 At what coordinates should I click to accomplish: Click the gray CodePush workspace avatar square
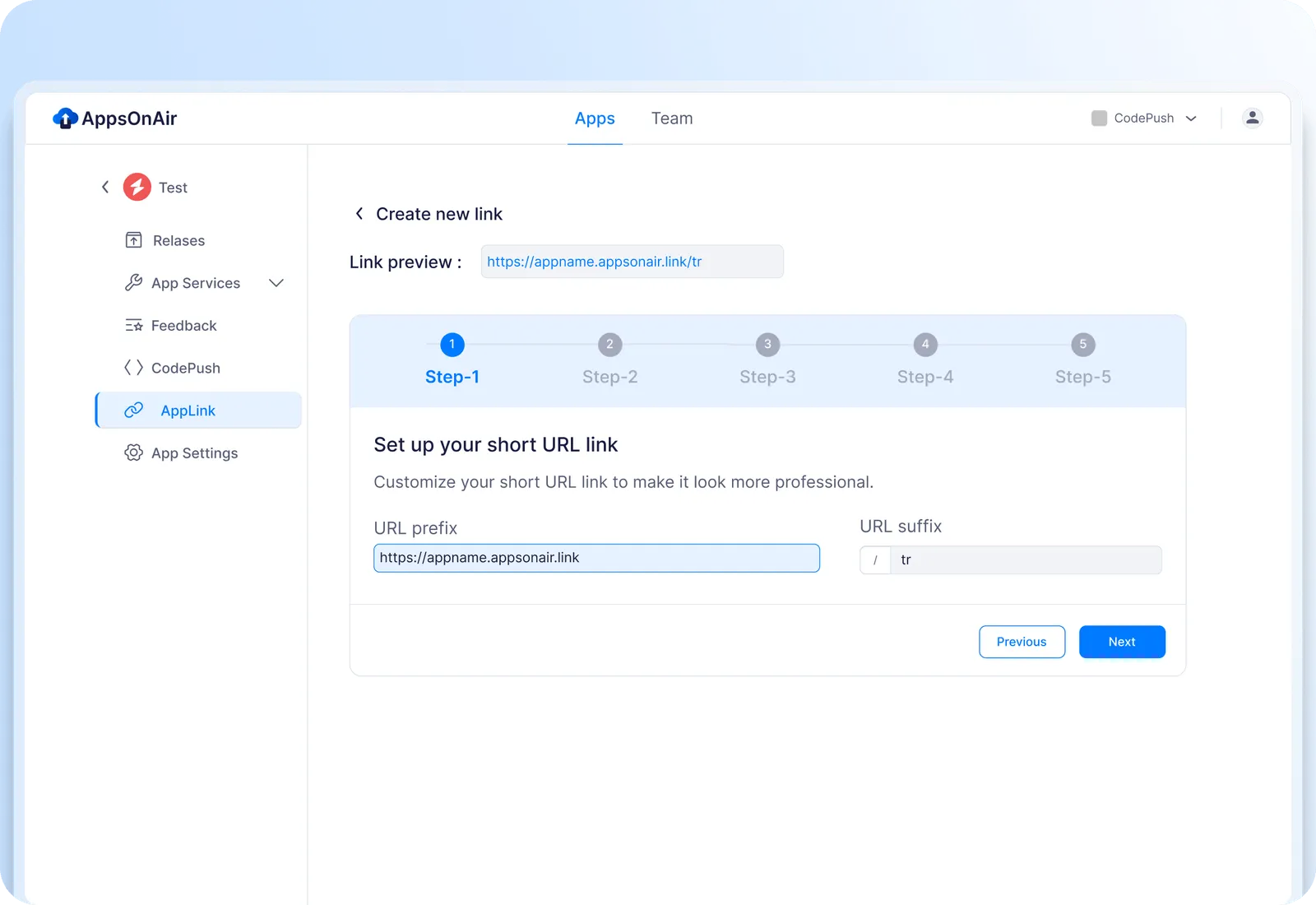pyautogui.click(x=1099, y=118)
